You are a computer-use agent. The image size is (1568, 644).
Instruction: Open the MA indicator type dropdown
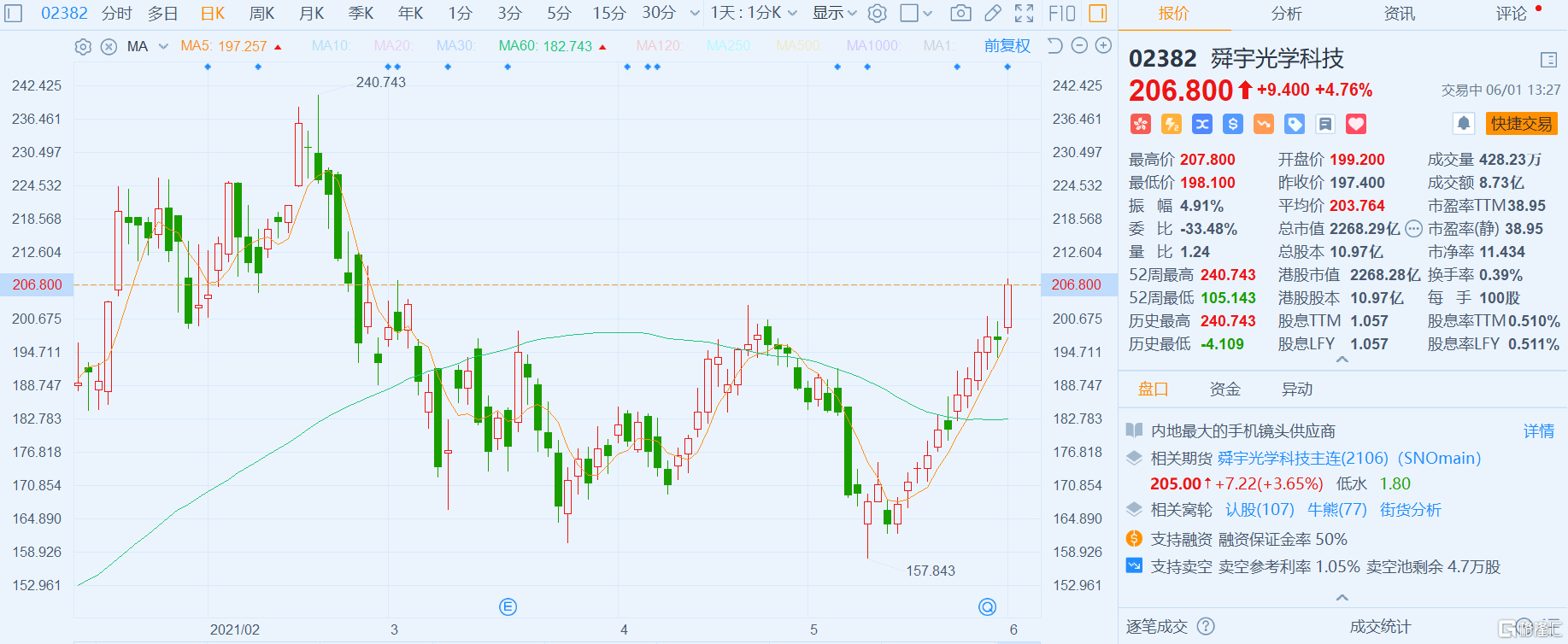tap(163, 46)
